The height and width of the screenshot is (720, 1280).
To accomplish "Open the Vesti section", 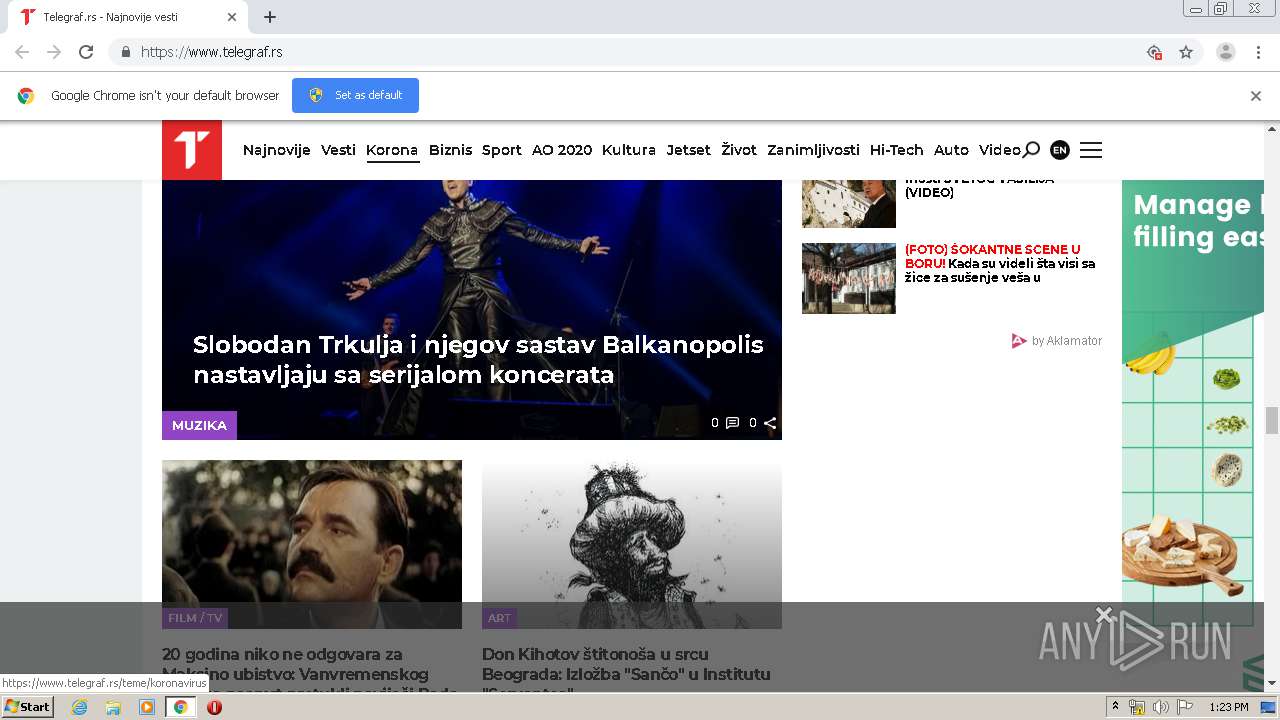I will pos(338,150).
